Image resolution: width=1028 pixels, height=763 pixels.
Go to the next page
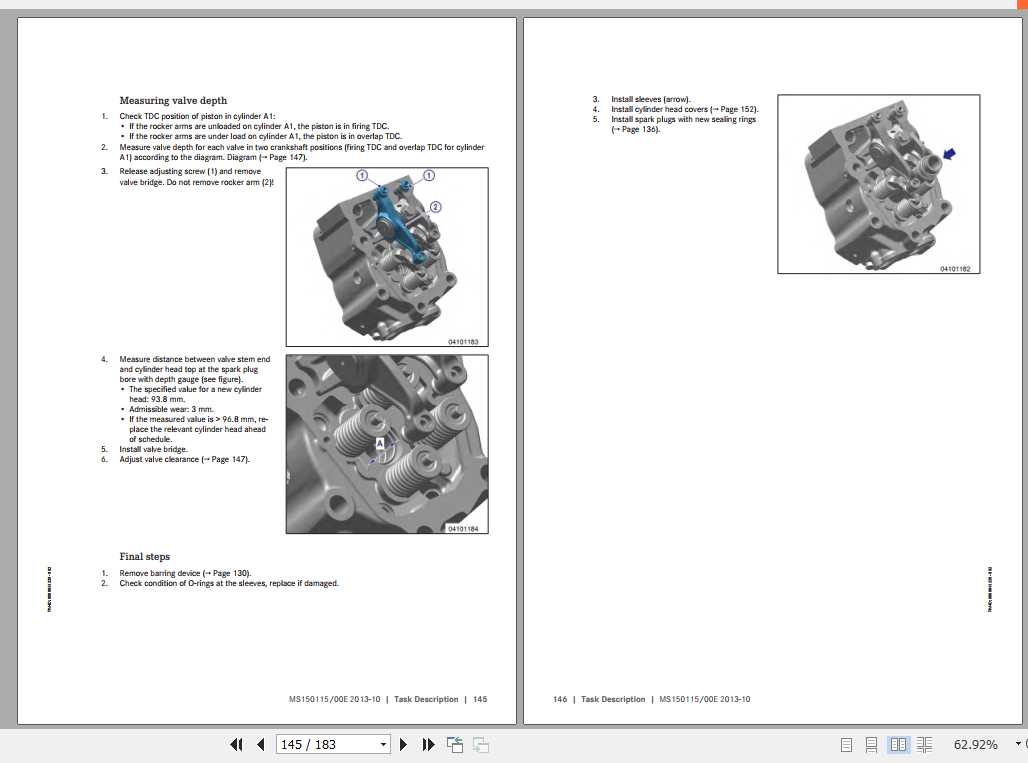tap(403, 744)
